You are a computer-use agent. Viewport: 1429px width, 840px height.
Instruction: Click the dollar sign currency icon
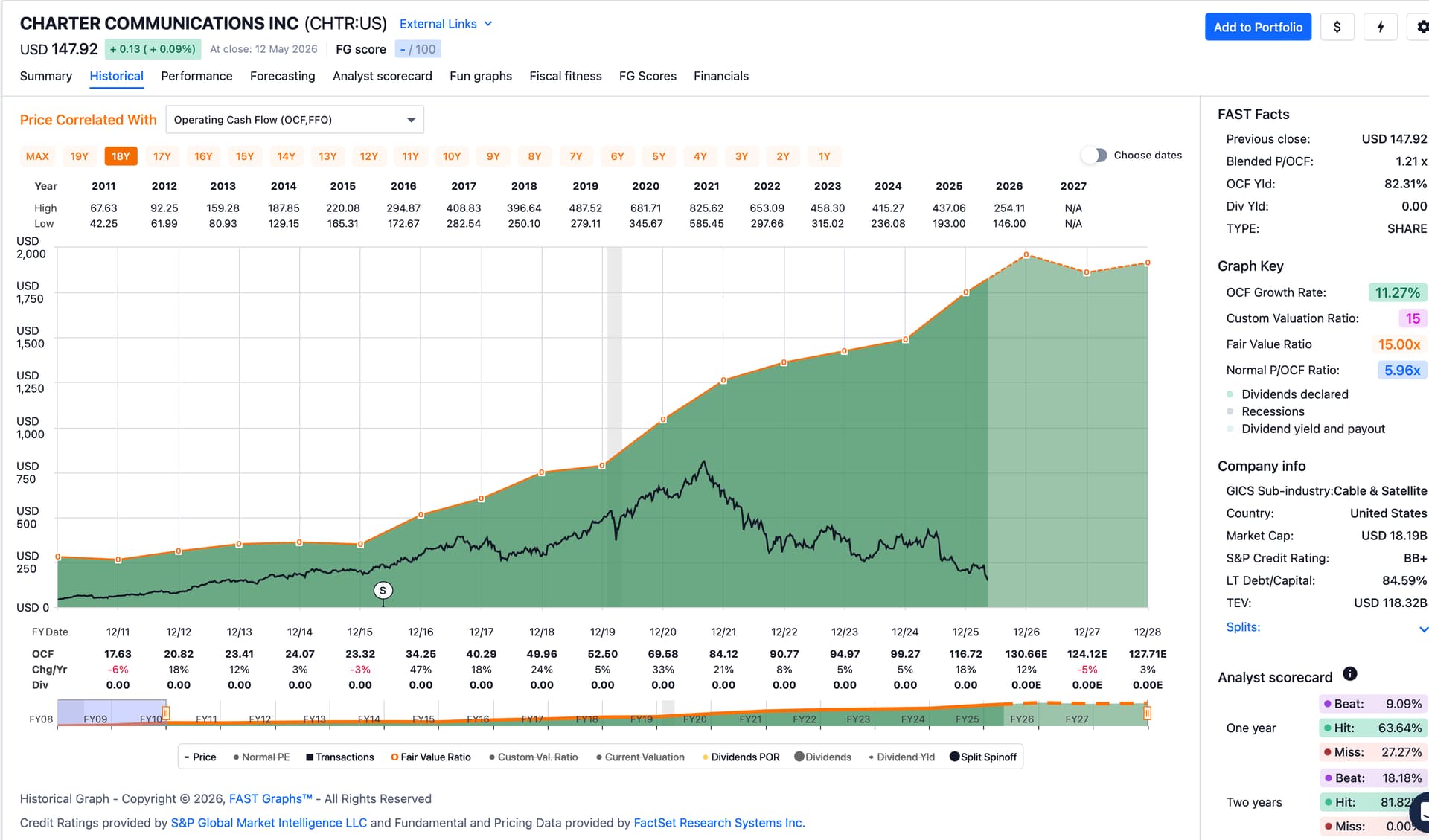(x=1337, y=27)
